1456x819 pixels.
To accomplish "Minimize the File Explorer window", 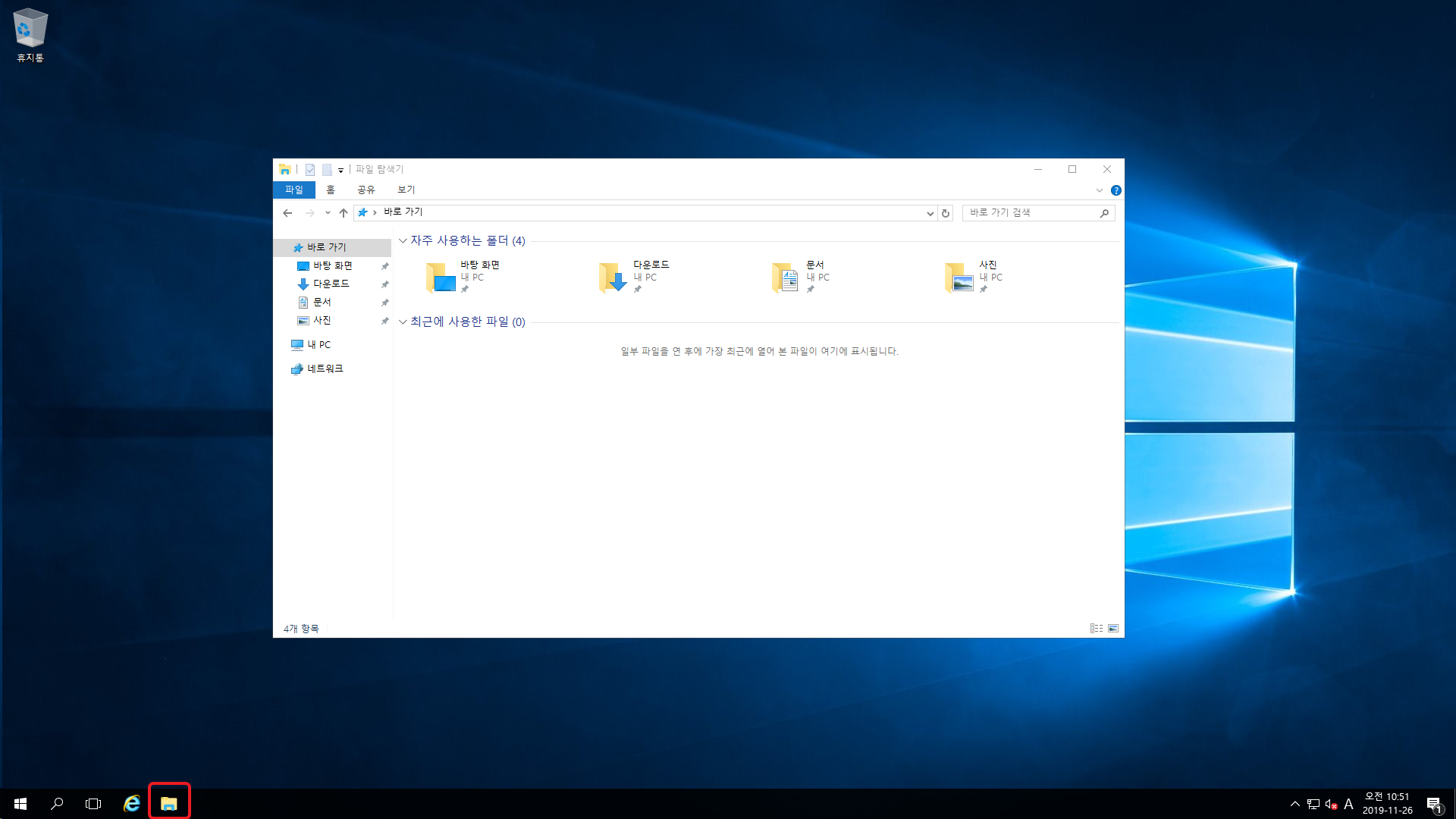I will (1037, 169).
